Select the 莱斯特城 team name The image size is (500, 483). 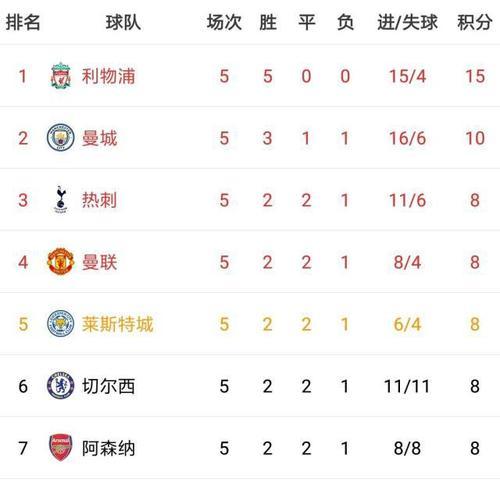coord(117,324)
